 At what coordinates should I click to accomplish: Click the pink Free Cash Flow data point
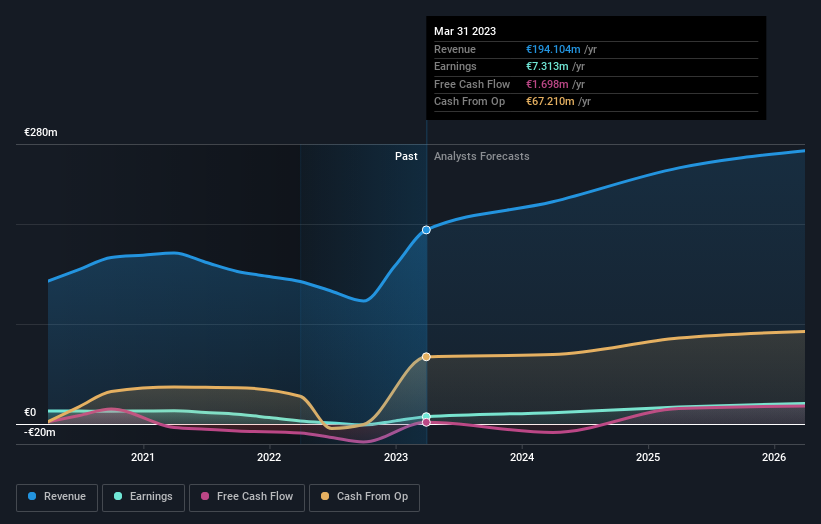click(x=426, y=422)
